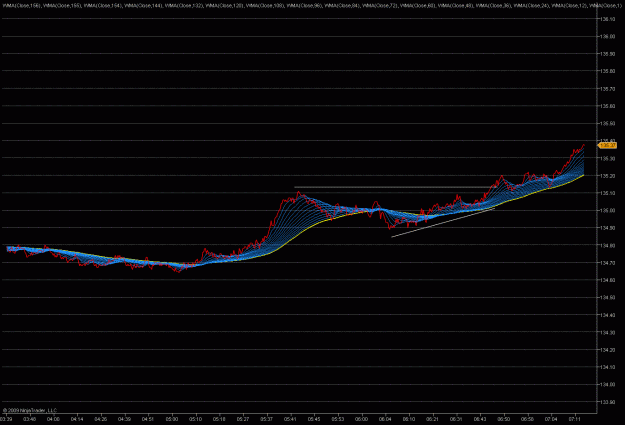
Task: Click the 06:00 time axis label
Action: click(362, 419)
